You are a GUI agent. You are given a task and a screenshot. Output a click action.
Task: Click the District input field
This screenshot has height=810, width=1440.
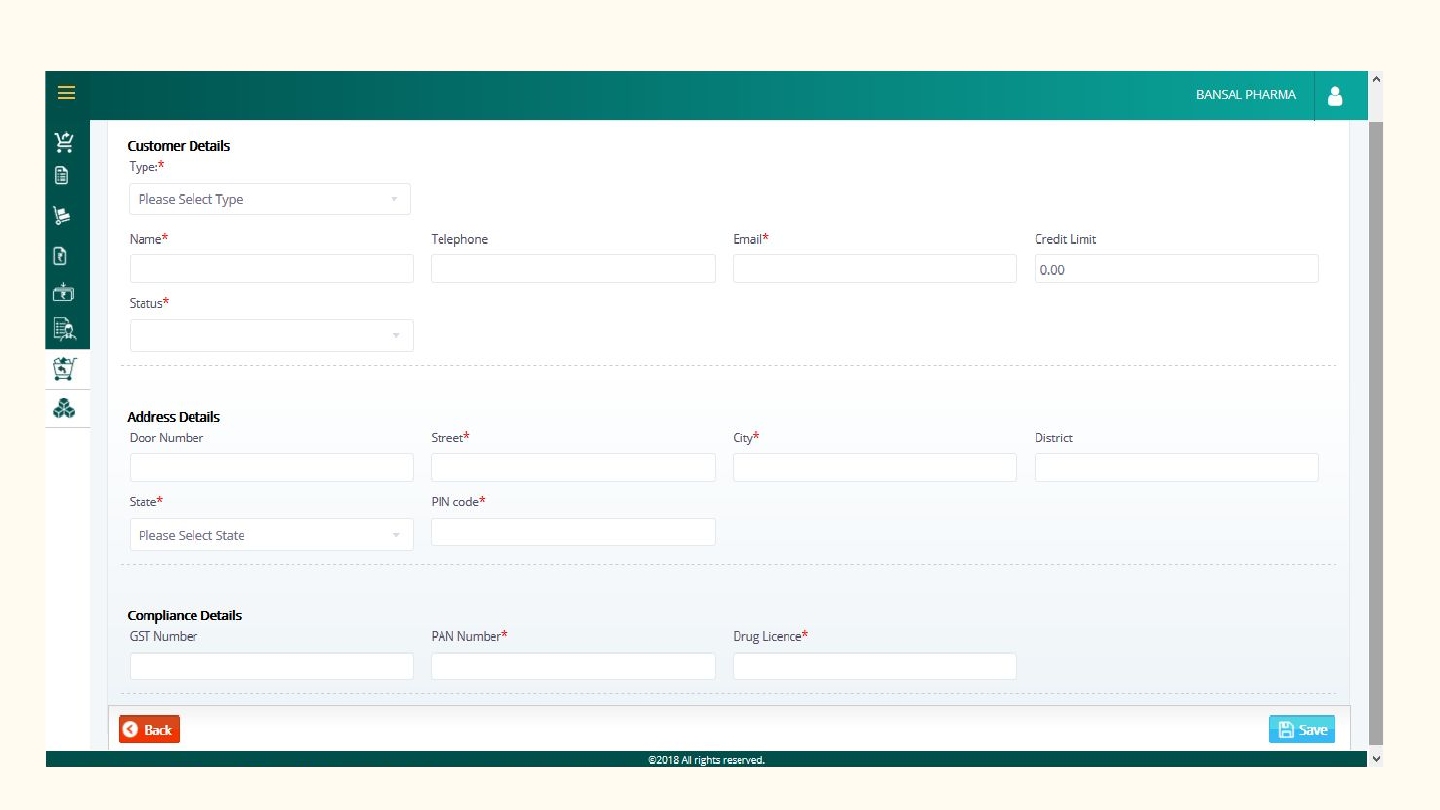(x=1177, y=467)
